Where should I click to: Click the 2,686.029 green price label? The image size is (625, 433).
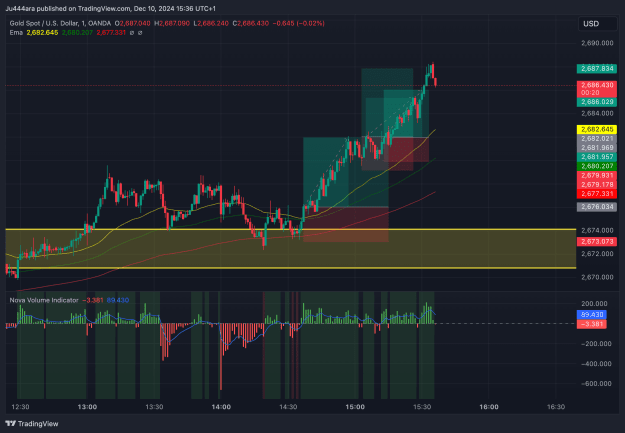click(x=597, y=102)
